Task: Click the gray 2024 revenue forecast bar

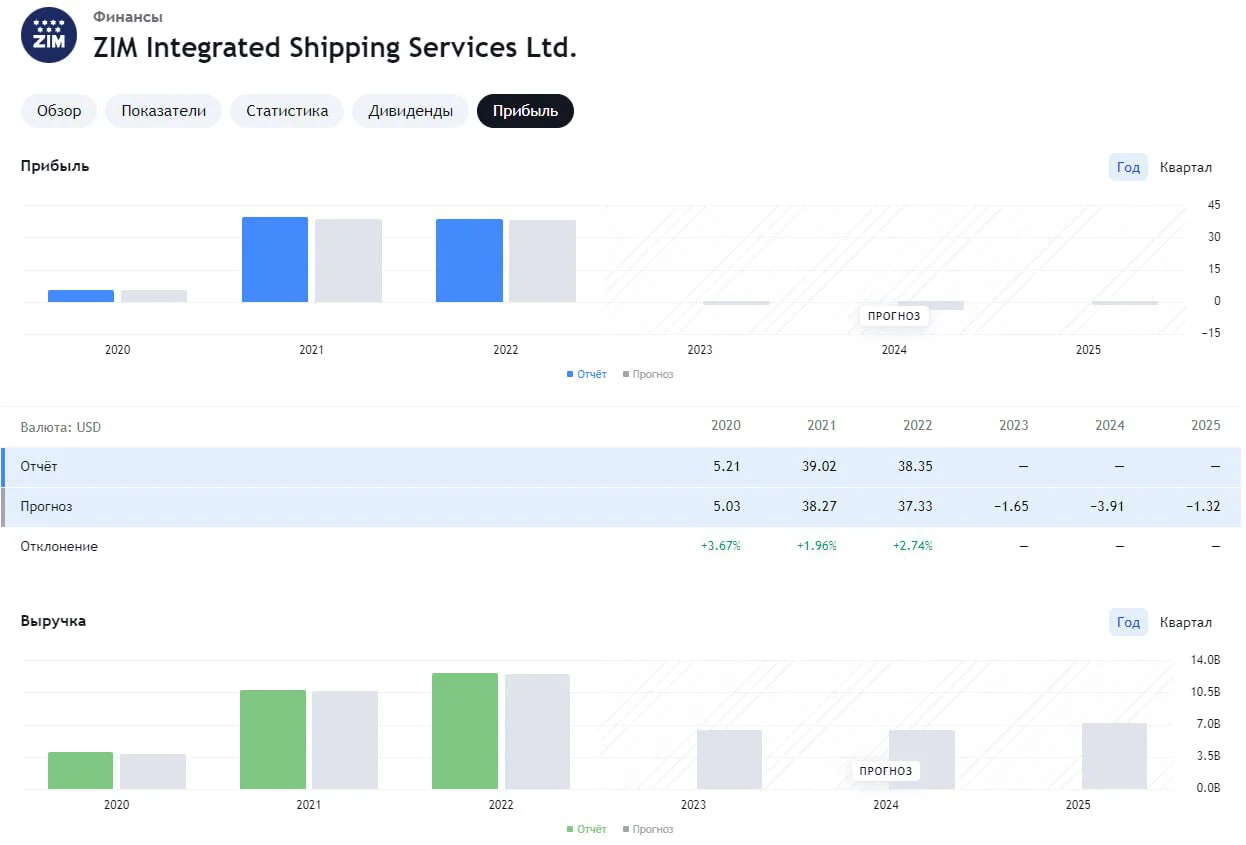Action: pyautogui.click(x=922, y=759)
